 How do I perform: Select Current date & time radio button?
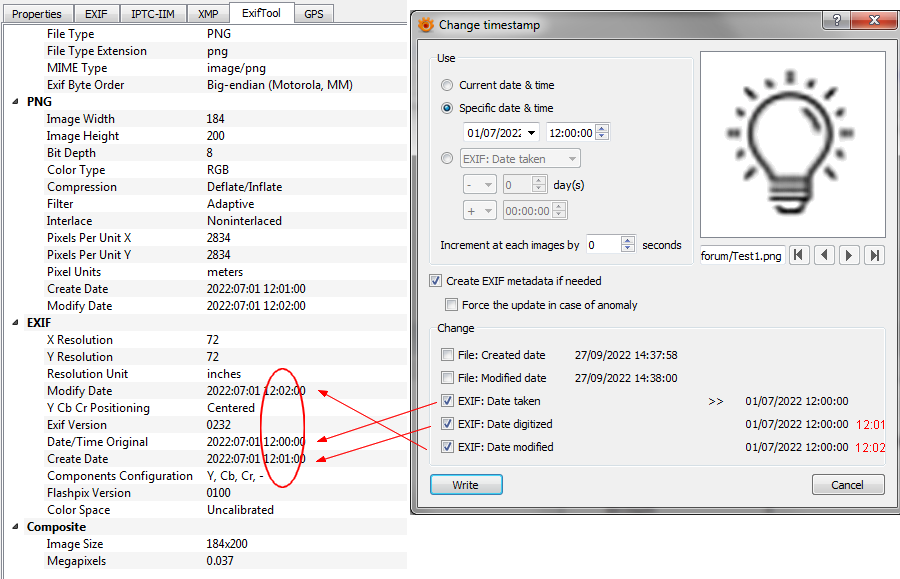[447, 85]
